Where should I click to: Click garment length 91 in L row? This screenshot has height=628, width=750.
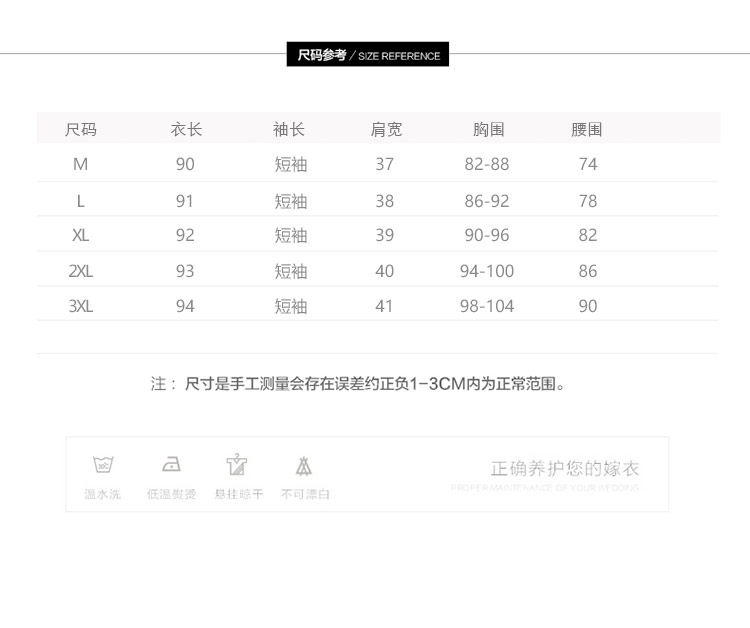(185, 201)
